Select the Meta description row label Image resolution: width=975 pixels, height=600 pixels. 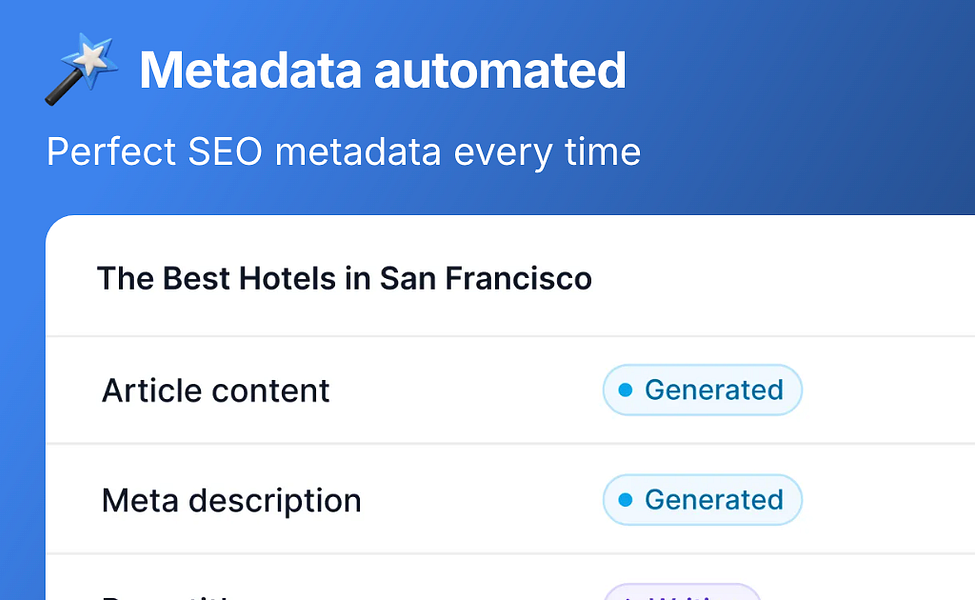pyautogui.click(x=231, y=500)
